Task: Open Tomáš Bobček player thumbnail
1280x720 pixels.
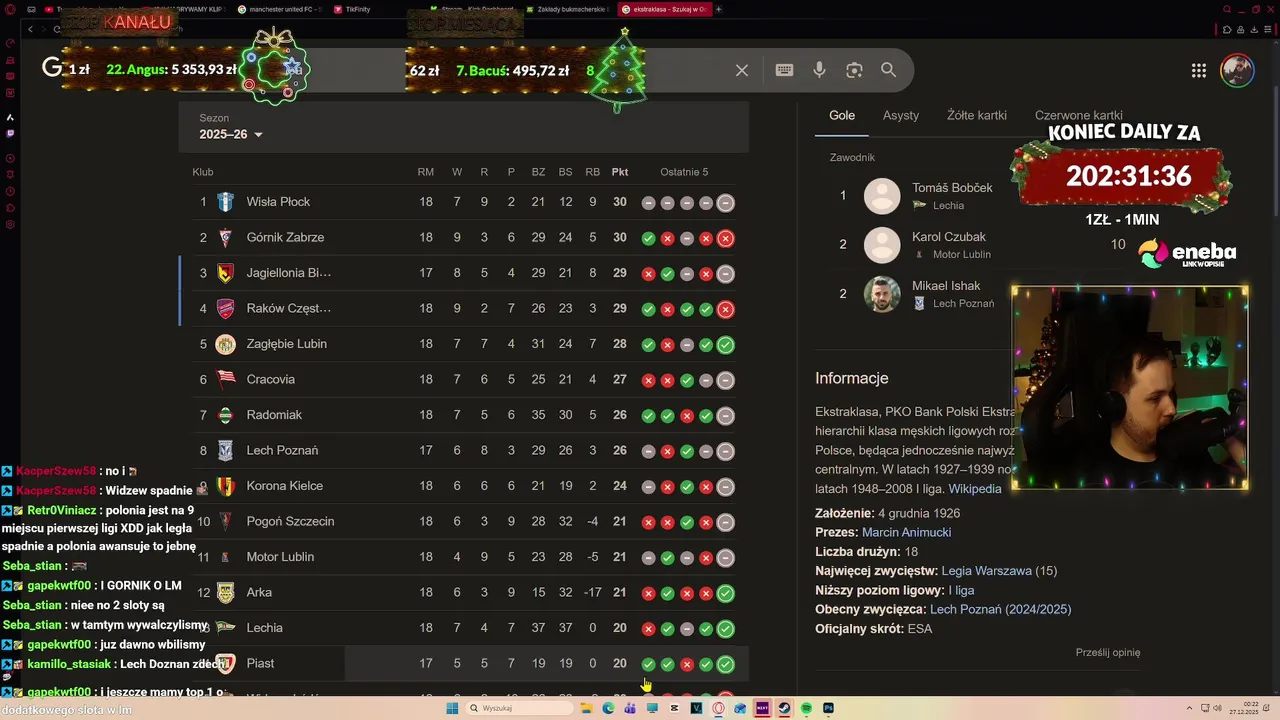Action: click(x=882, y=196)
